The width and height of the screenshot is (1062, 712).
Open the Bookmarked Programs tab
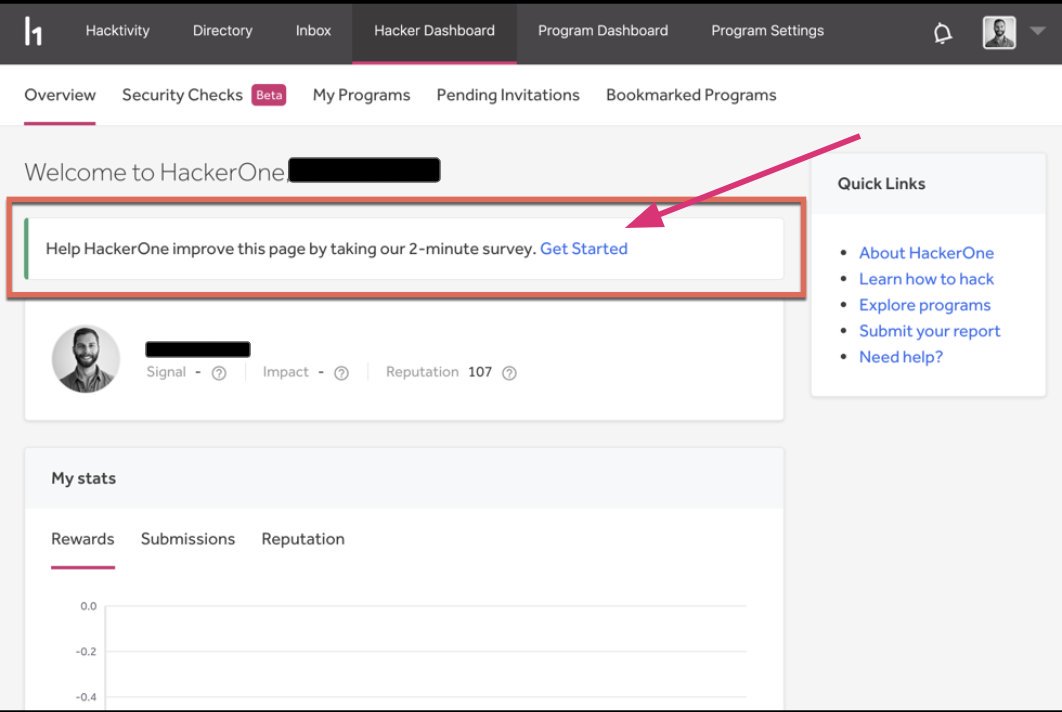point(691,95)
